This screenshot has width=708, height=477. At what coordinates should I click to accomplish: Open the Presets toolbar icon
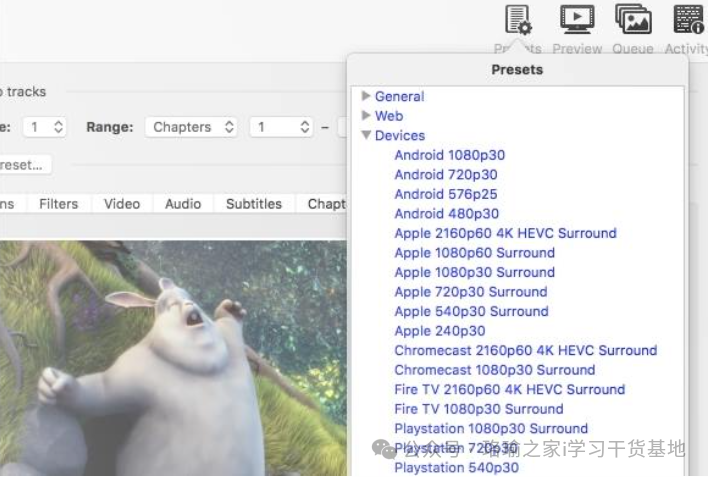tap(518, 20)
